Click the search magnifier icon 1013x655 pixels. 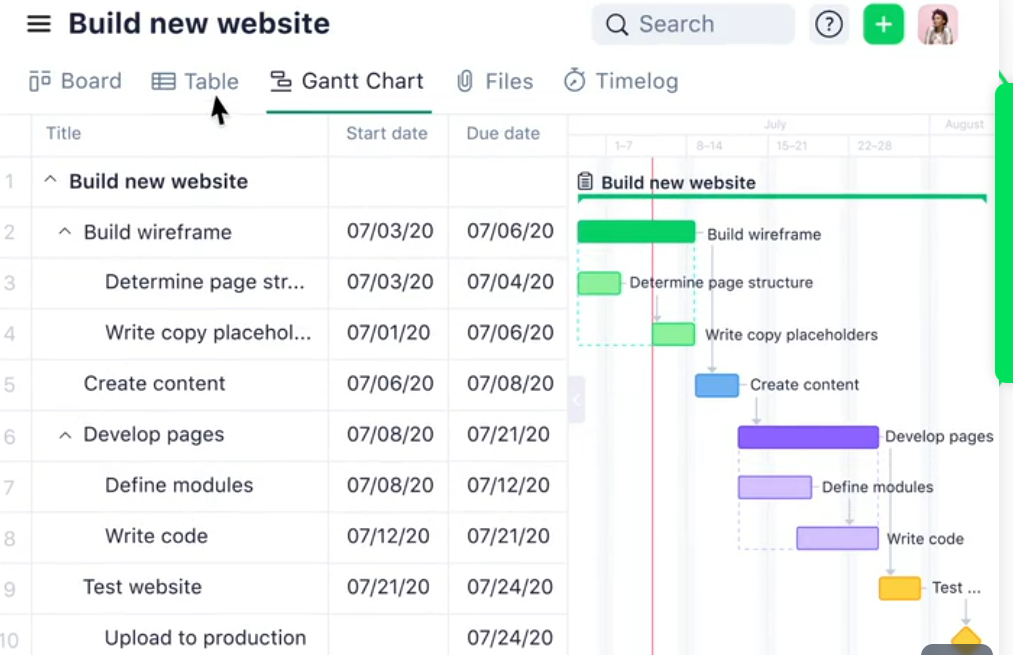point(617,24)
